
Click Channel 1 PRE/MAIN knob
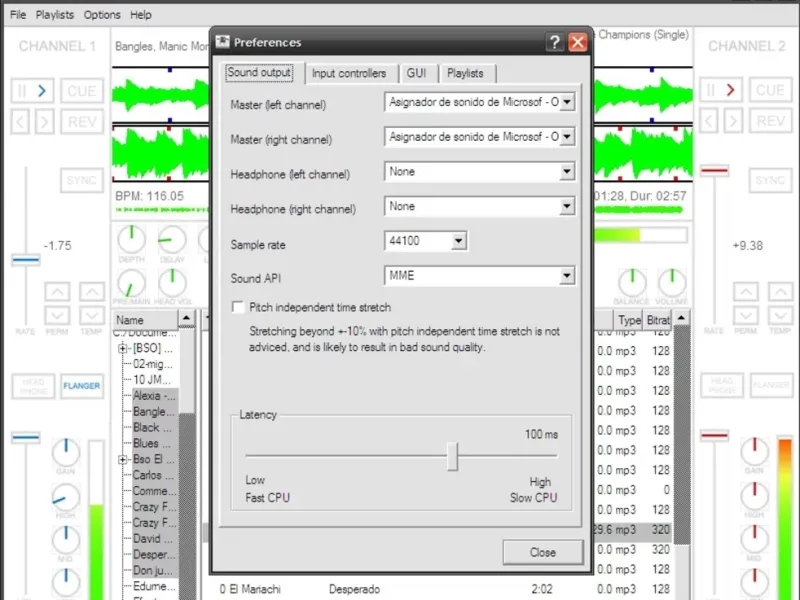pos(131,283)
